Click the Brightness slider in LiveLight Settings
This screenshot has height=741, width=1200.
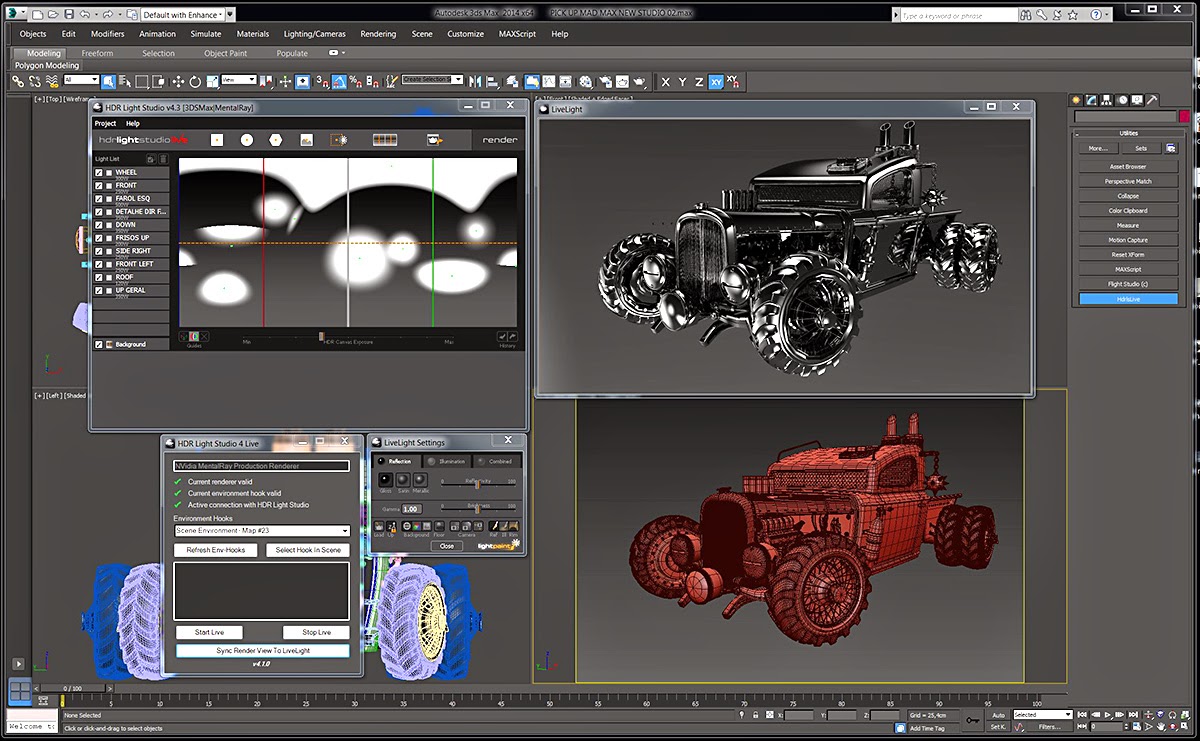[x=478, y=509]
